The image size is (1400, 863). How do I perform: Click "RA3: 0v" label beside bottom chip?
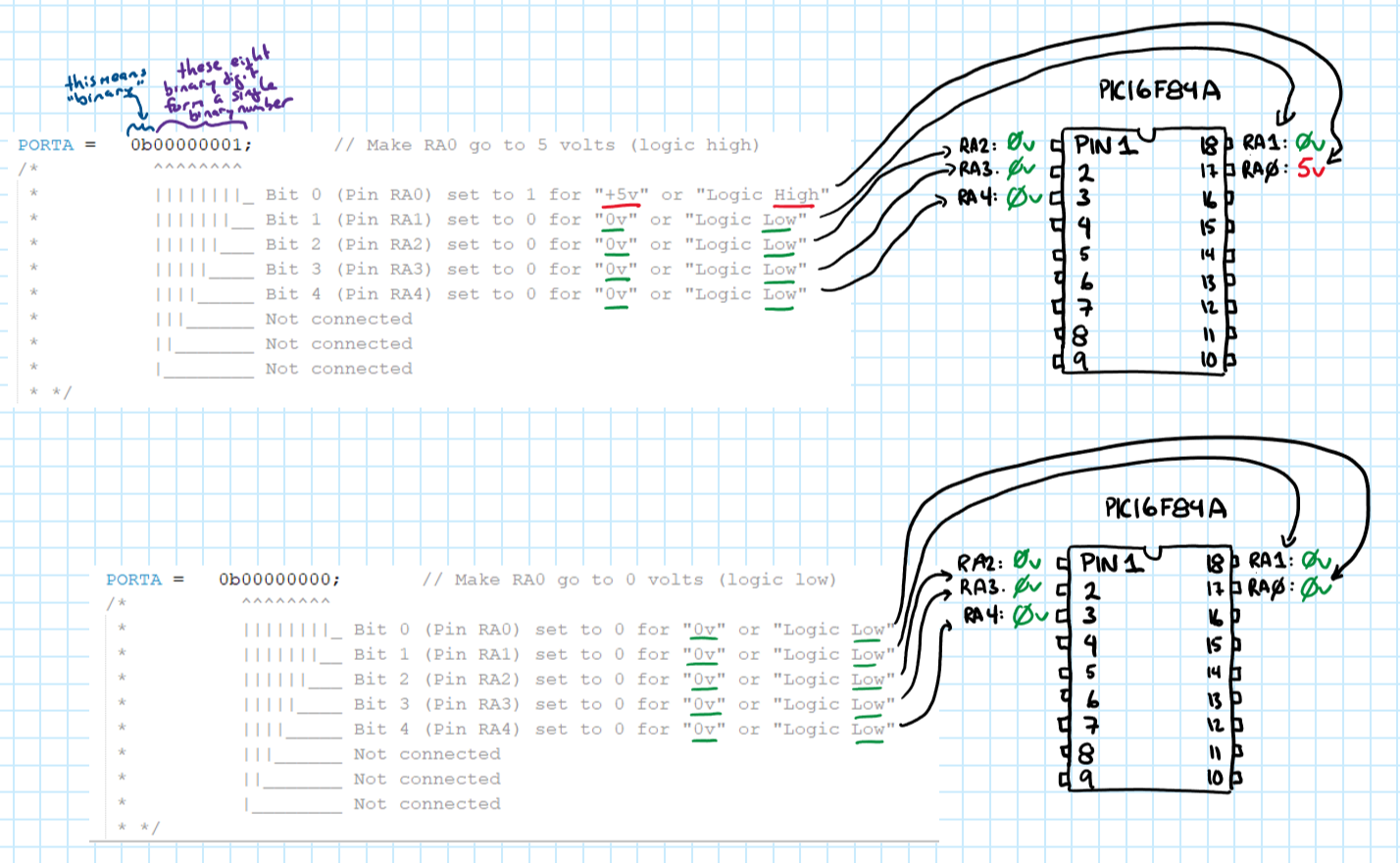point(1000,586)
